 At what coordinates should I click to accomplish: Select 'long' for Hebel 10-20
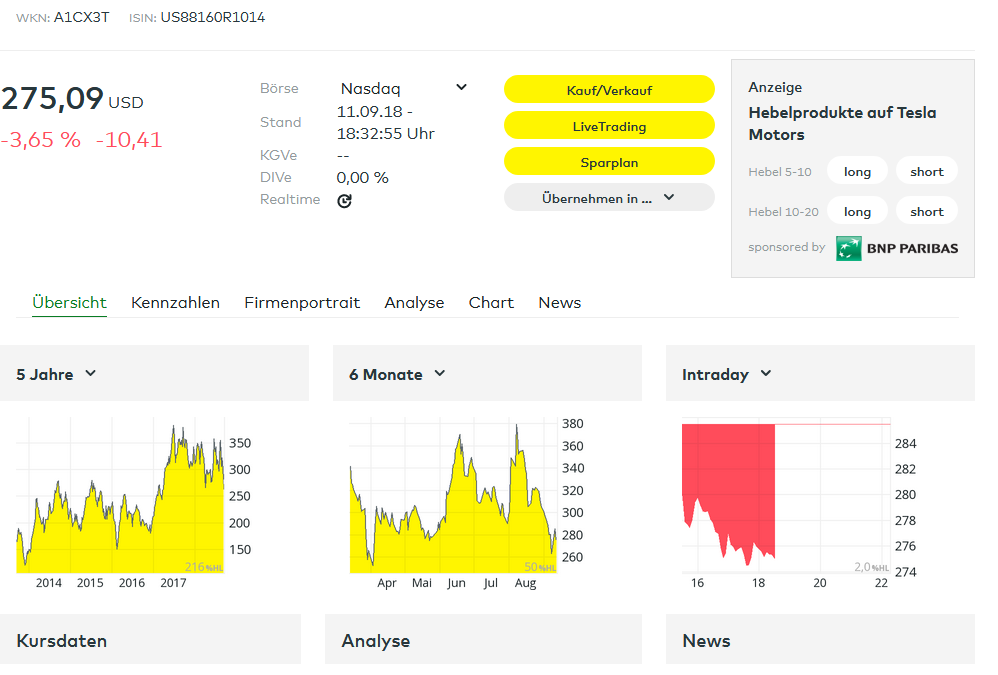(x=857, y=211)
